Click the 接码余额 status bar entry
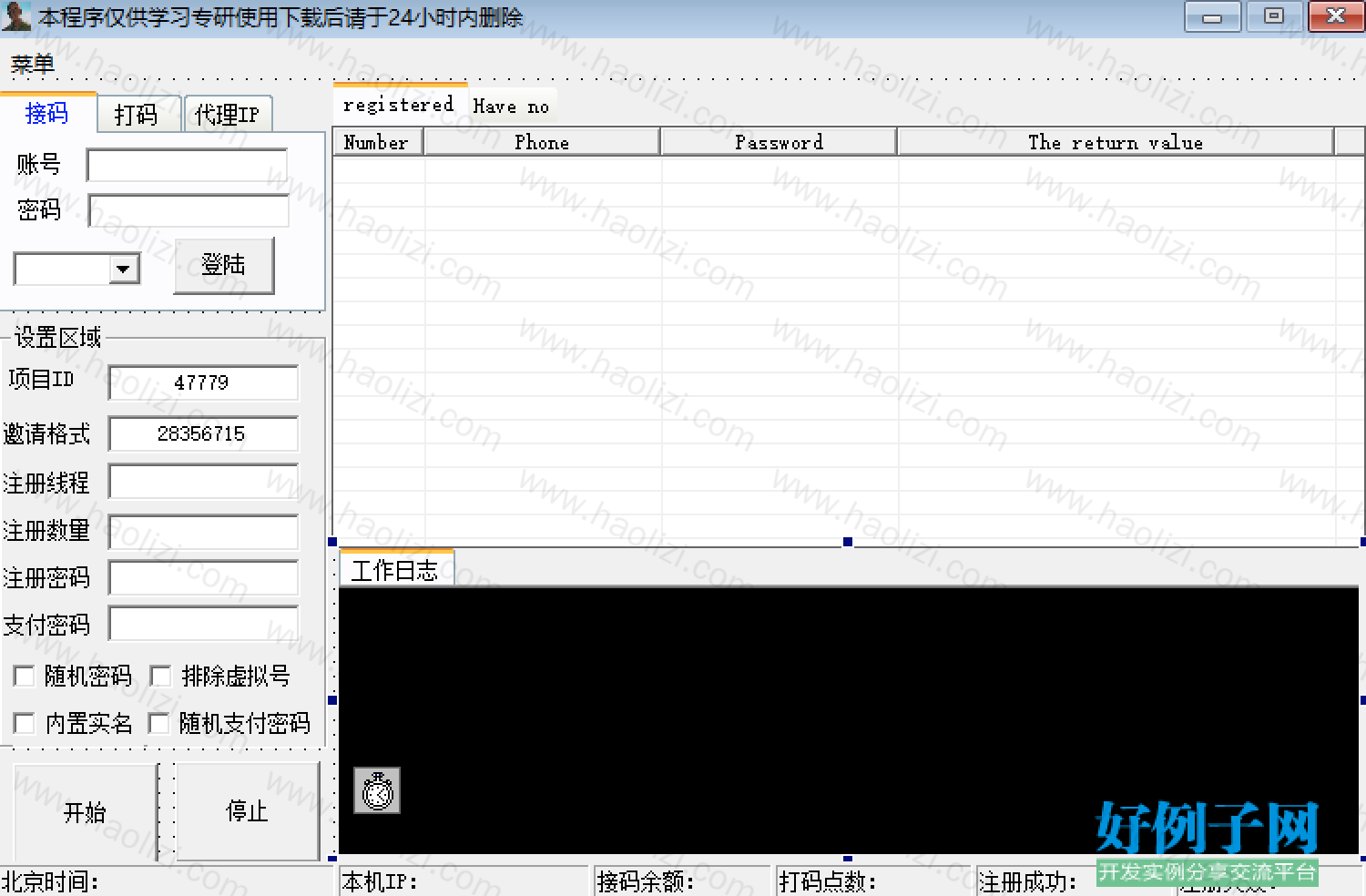 (x=682, y=881)
